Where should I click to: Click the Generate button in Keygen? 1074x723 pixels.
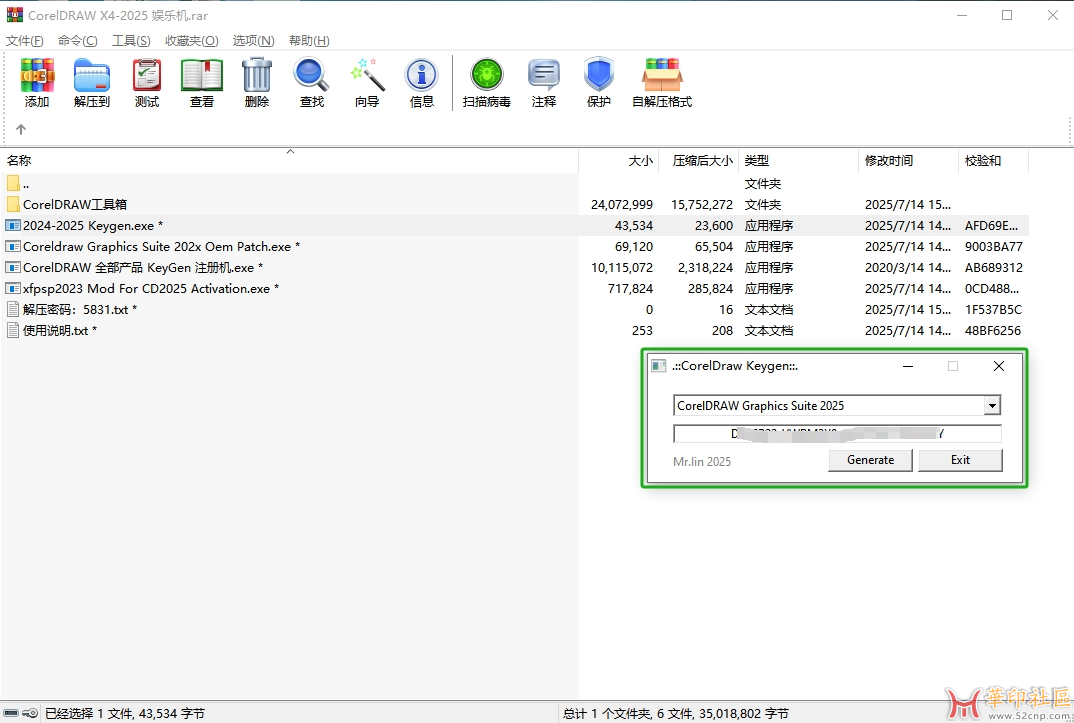coord(871,460)
